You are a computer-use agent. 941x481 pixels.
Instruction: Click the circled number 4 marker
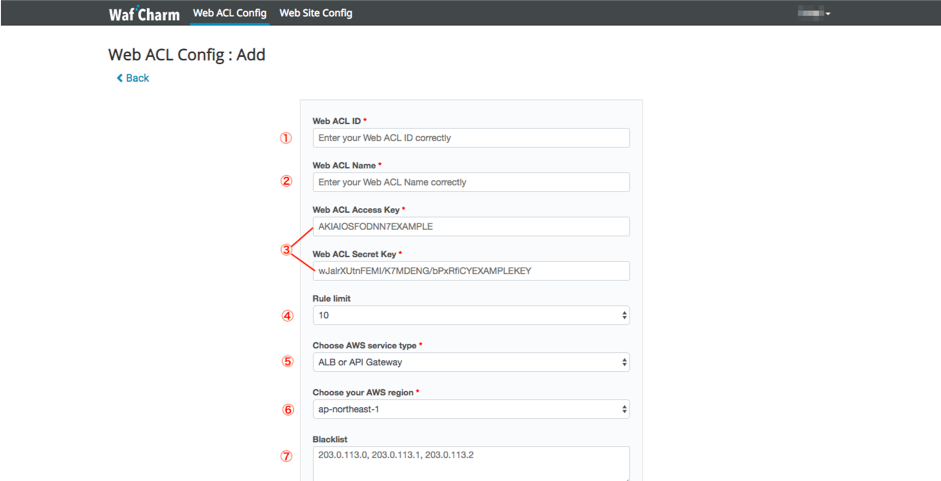[x=287, y=316]
